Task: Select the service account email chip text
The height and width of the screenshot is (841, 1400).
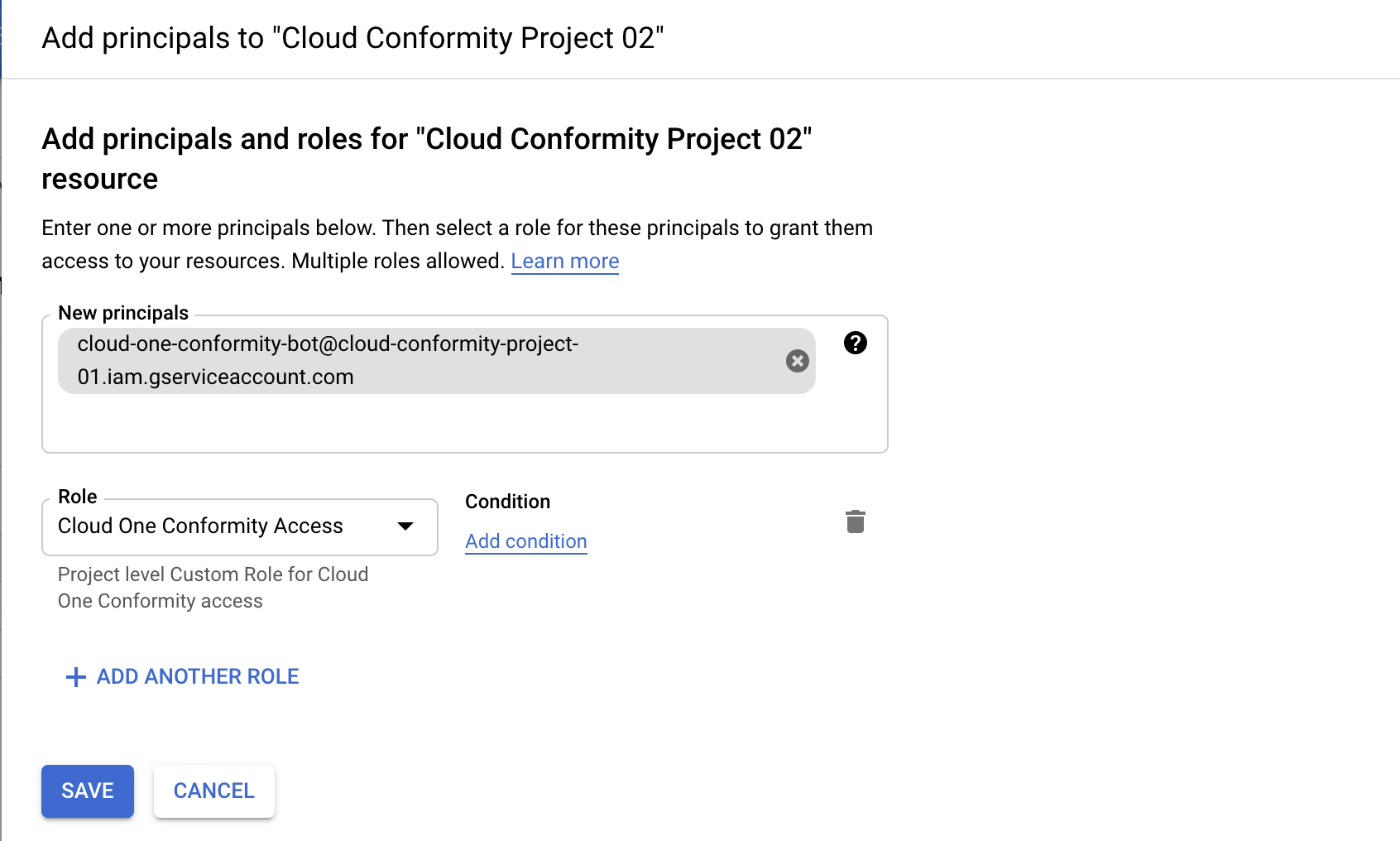Action: 328,361
